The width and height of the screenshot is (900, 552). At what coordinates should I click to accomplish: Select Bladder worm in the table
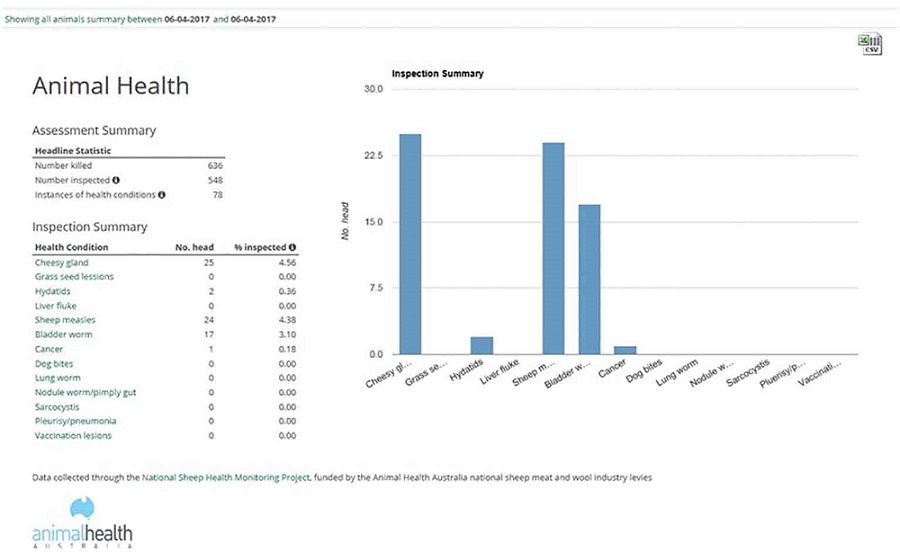[63, 334]
